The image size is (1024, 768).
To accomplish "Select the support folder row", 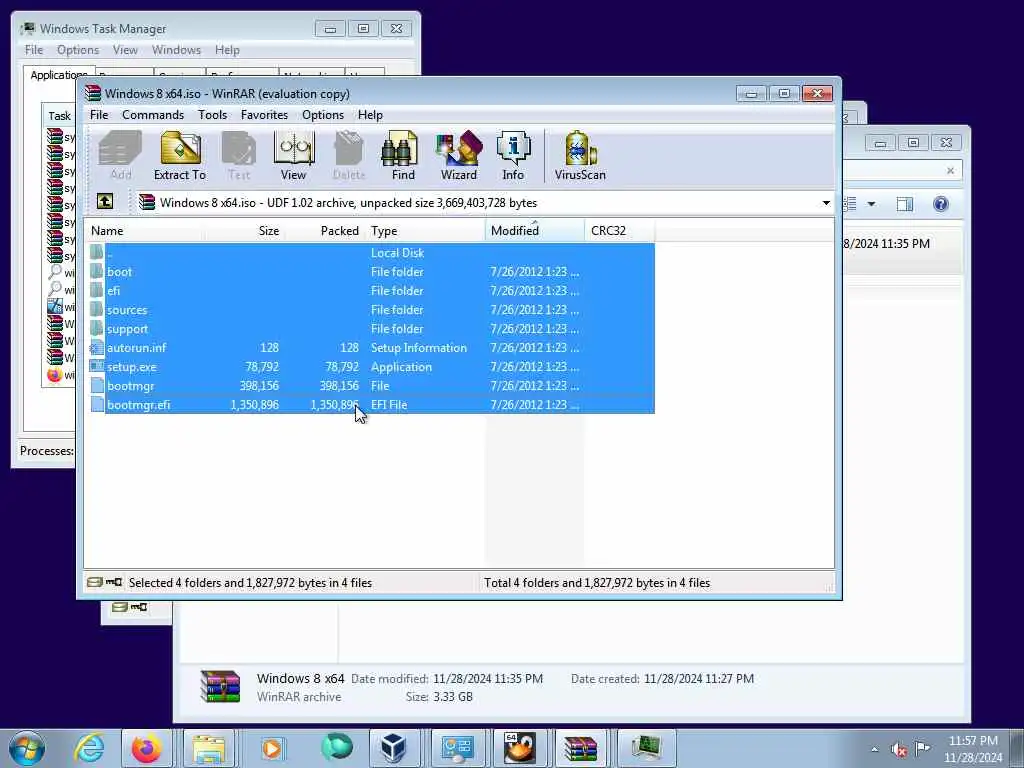I will click(x=371, y=328).
